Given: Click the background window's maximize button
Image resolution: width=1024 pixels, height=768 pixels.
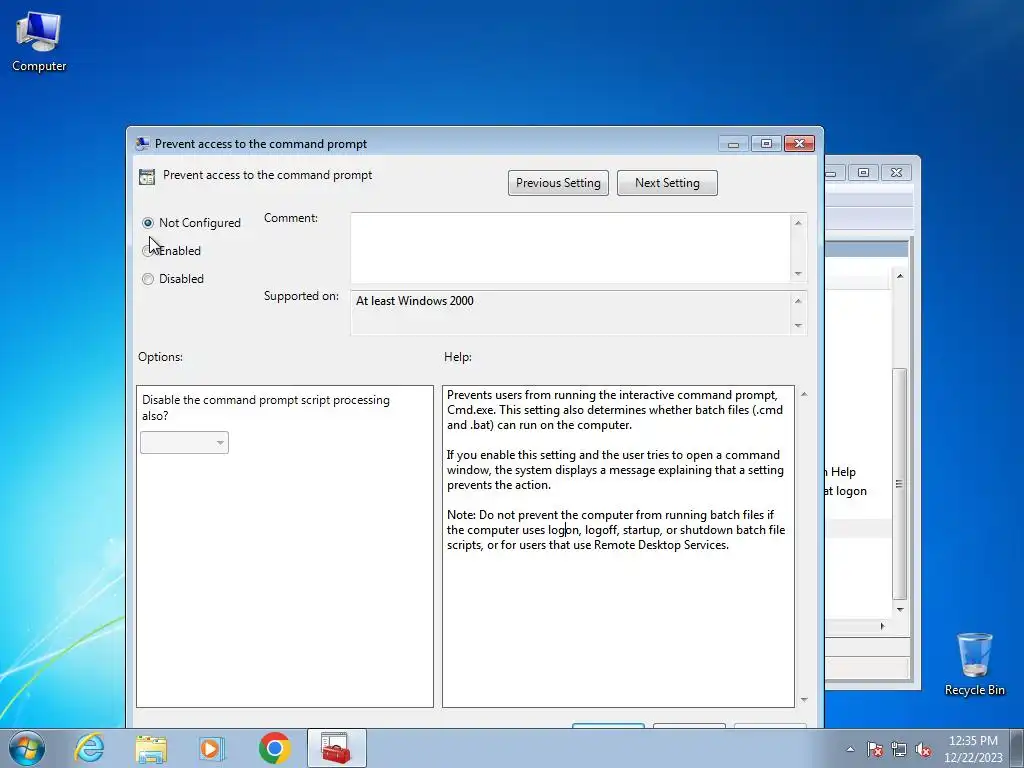Looking at the screenshot, I should point(863,172).
